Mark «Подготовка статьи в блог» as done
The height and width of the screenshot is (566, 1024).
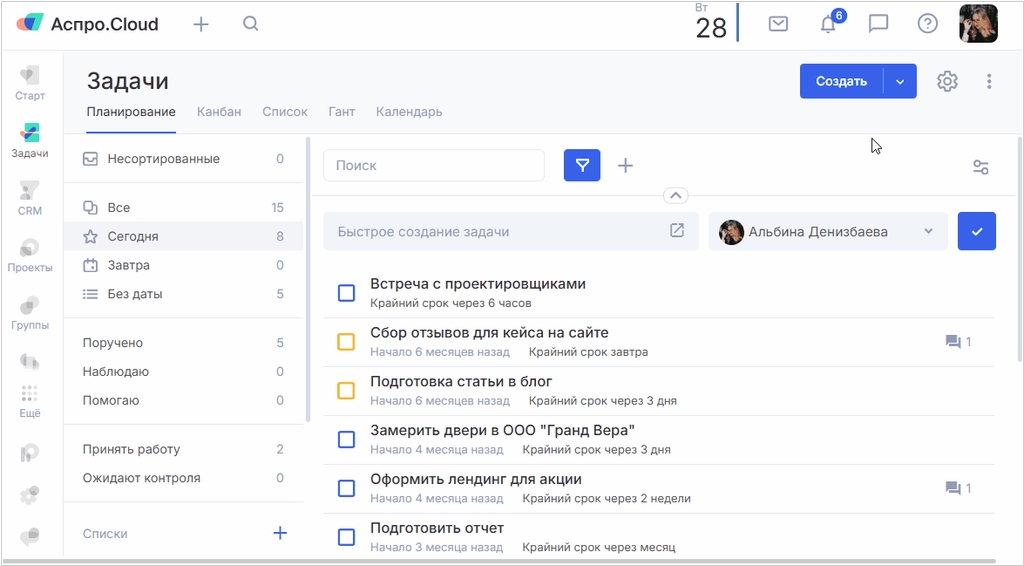(x=346, y=391)
